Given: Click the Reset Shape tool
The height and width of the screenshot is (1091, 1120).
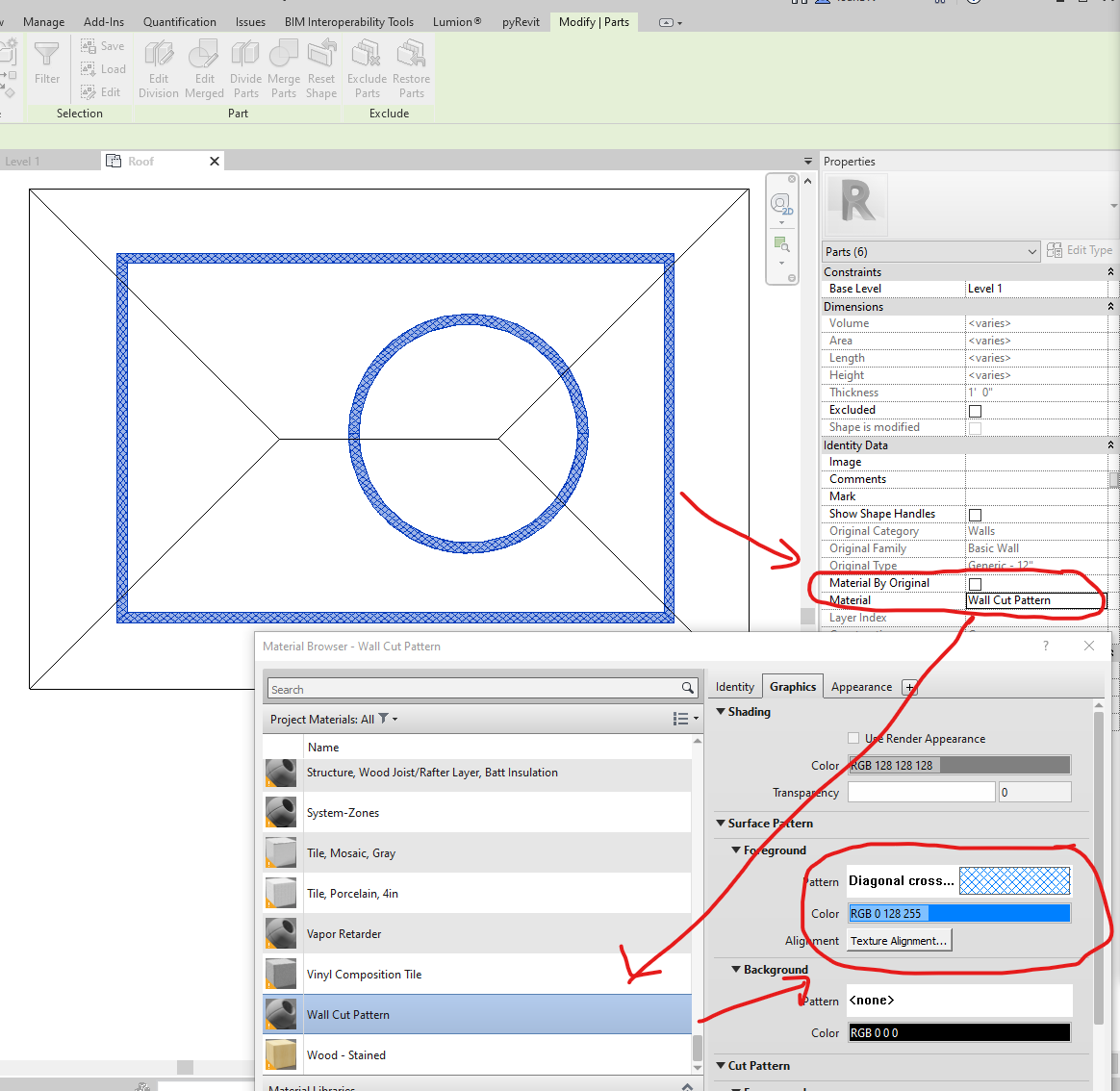Looking at the screenshot, I should (321, 65).
